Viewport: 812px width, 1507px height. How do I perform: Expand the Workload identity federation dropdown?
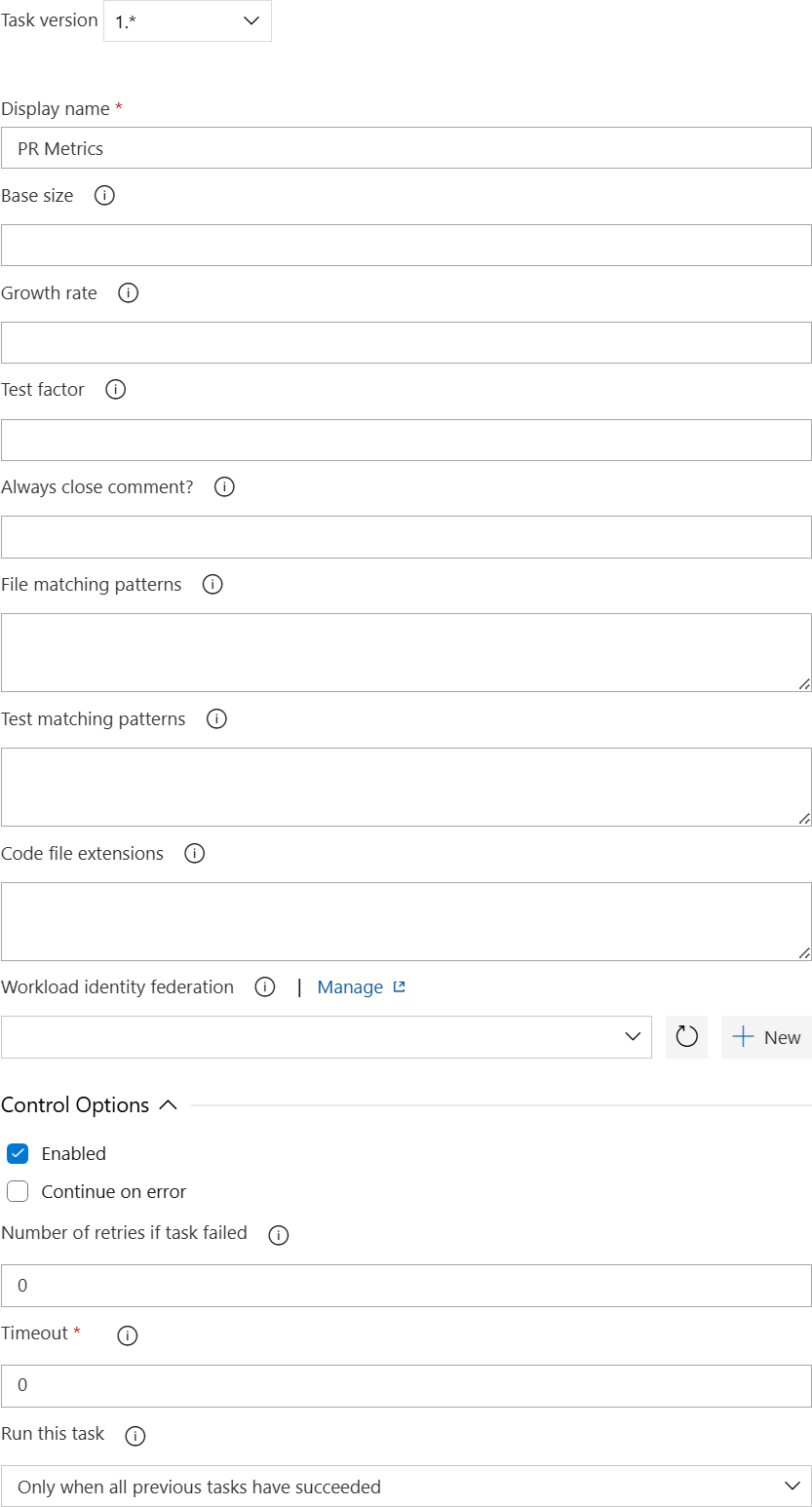[x=635, y=1036]
